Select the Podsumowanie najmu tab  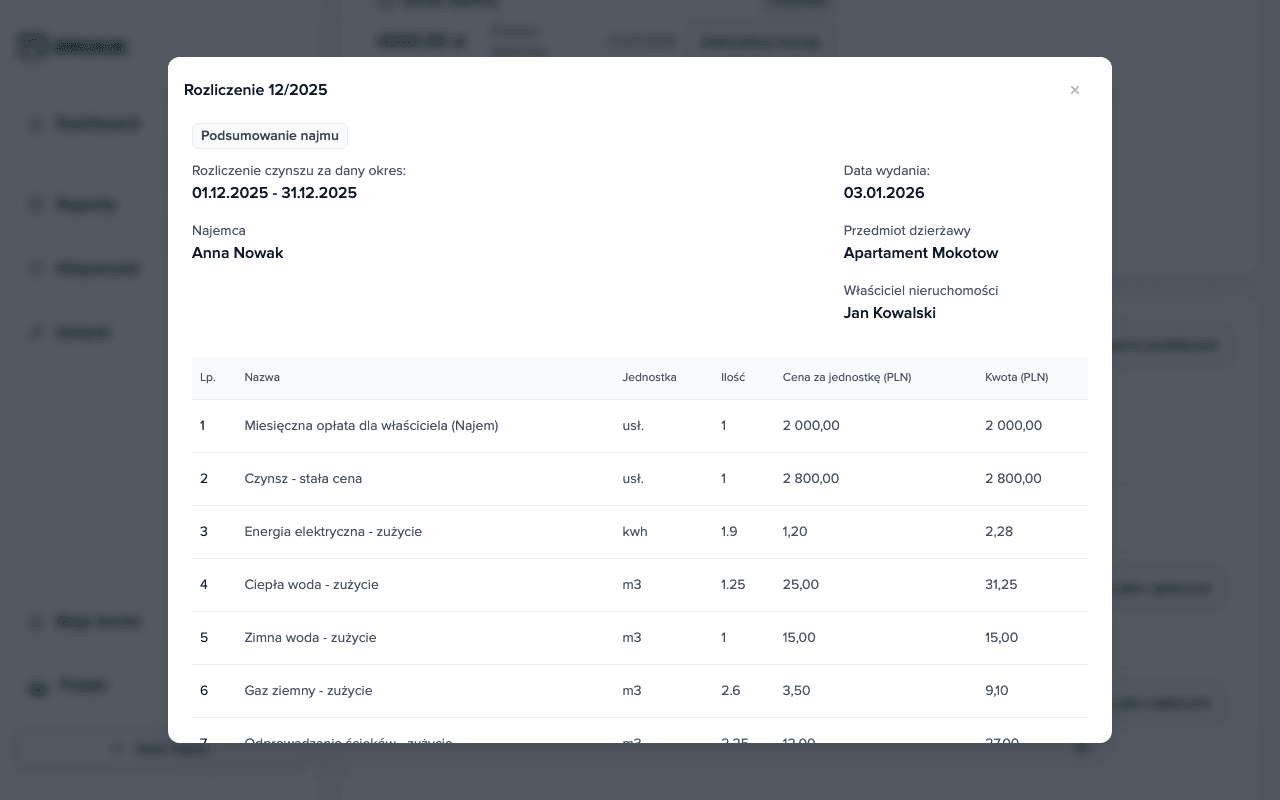pos(270,136)
